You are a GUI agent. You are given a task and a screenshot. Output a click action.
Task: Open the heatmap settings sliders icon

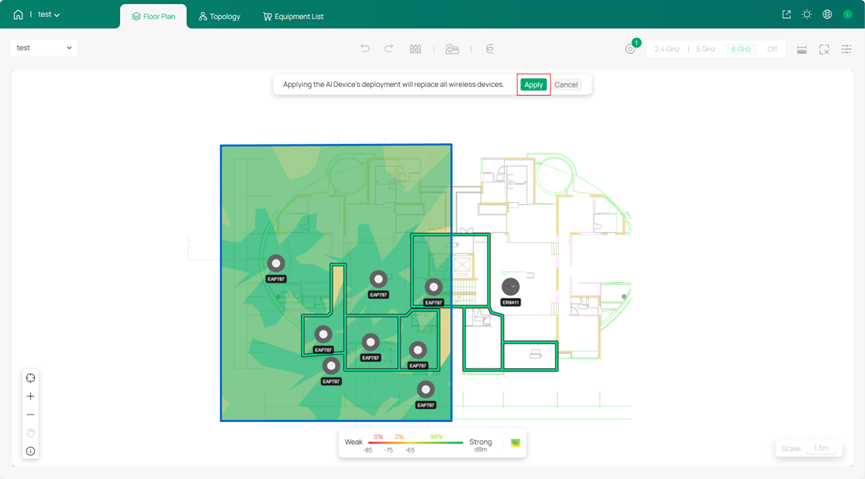tap(847, 49)
